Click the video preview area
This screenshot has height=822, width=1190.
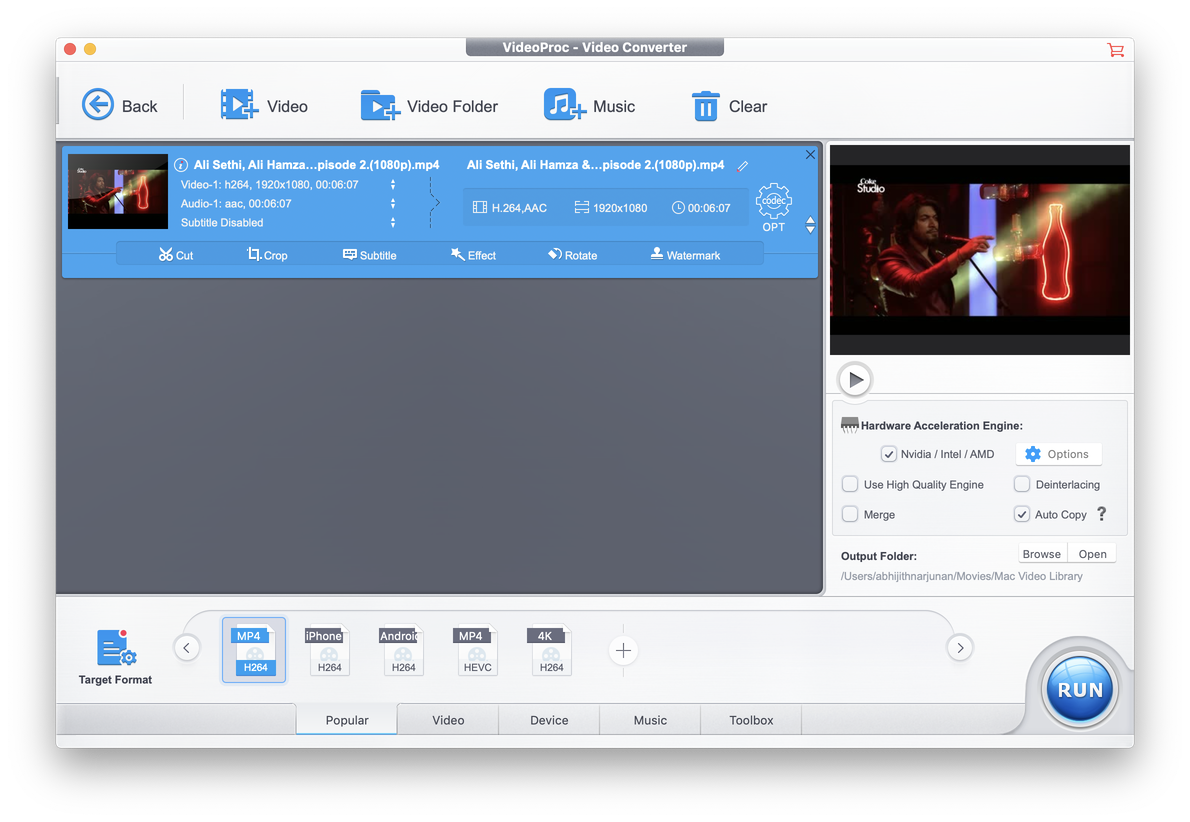[x=979, y=250]
